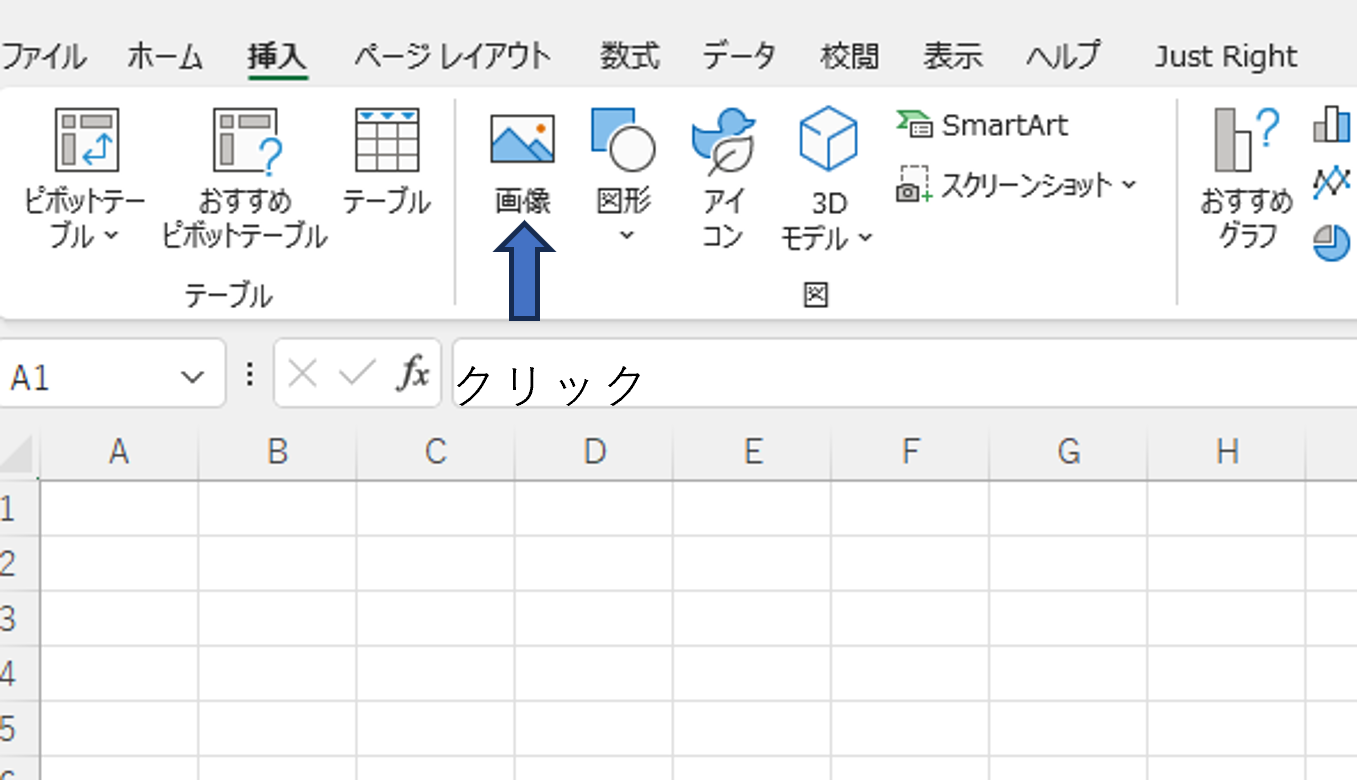Screen dimensions: 1357x780
Task: Open the File (ファイル) tab
Action: coord(43,55)
